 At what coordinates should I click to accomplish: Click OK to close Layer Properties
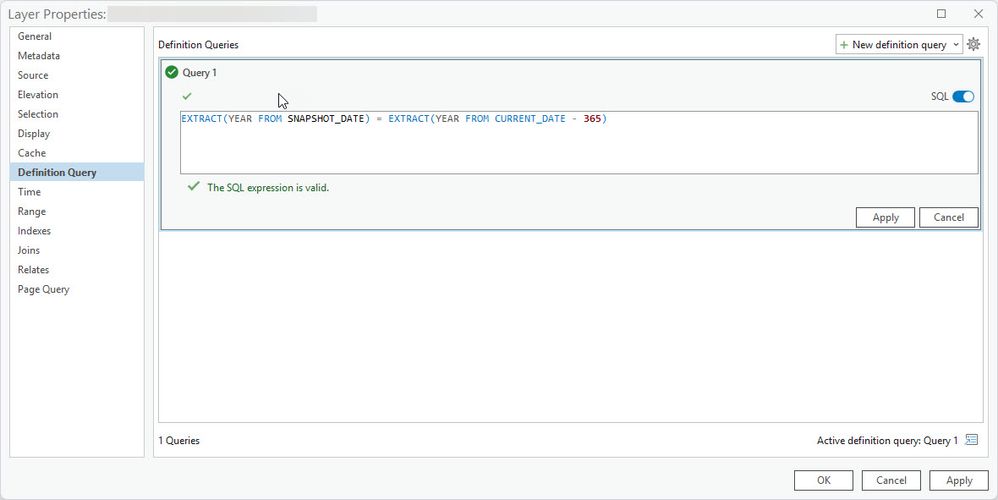coord(824,480)
